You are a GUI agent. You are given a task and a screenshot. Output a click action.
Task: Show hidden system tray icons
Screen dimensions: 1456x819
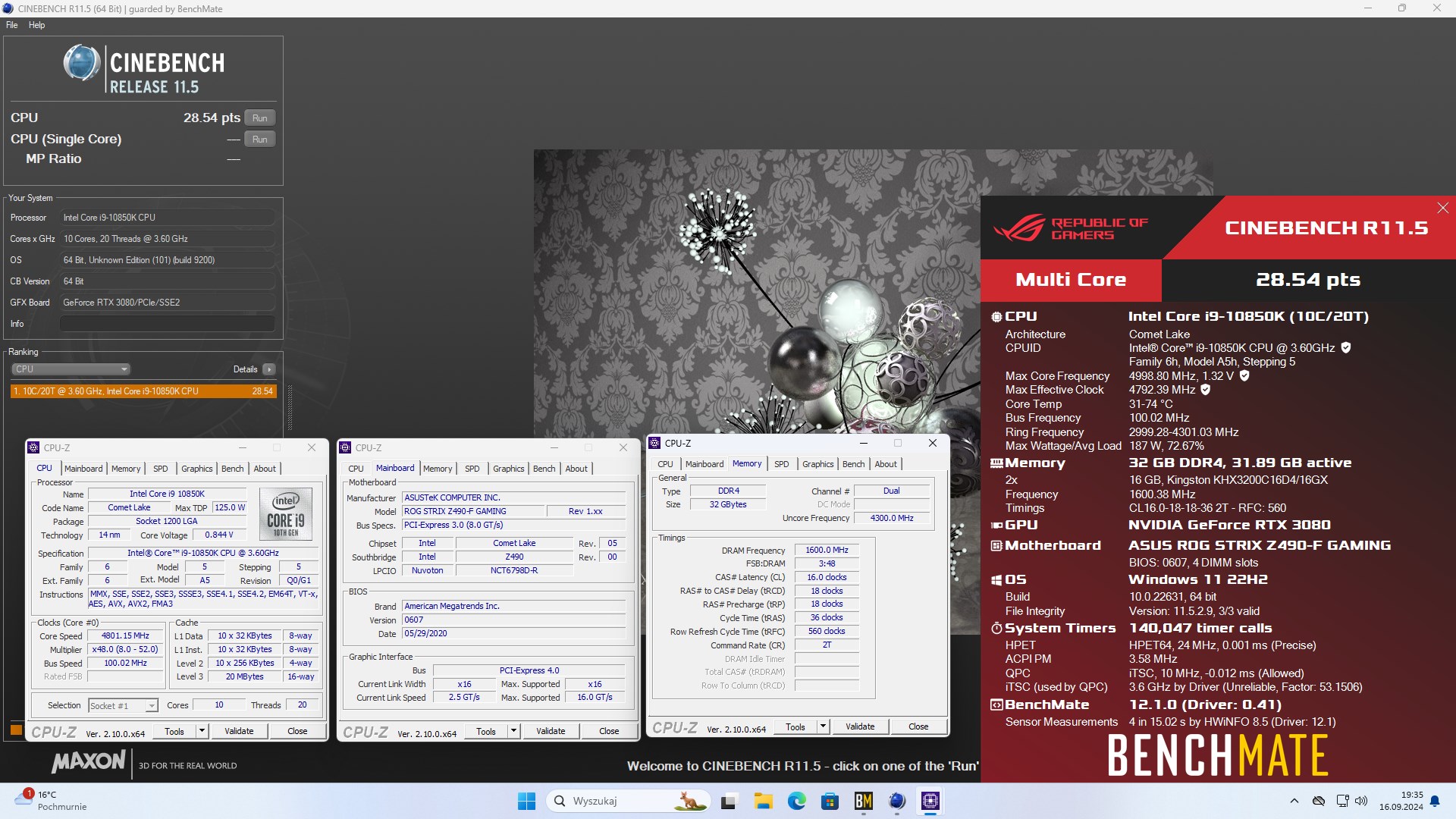1294,801
